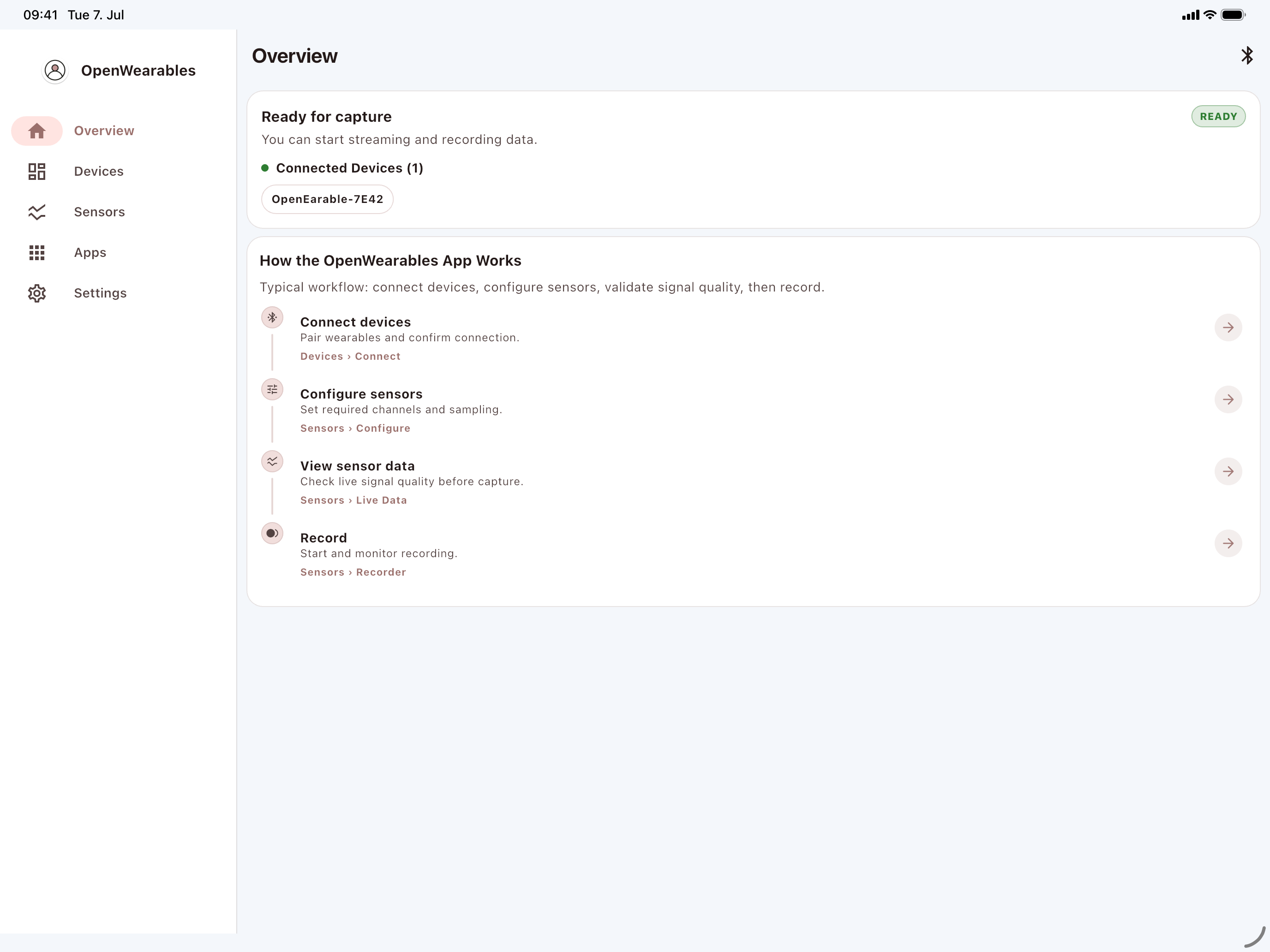Follow the Sensors › Configure link
Viewport: 1270px width, 952px height.
(x=355, y=428)
